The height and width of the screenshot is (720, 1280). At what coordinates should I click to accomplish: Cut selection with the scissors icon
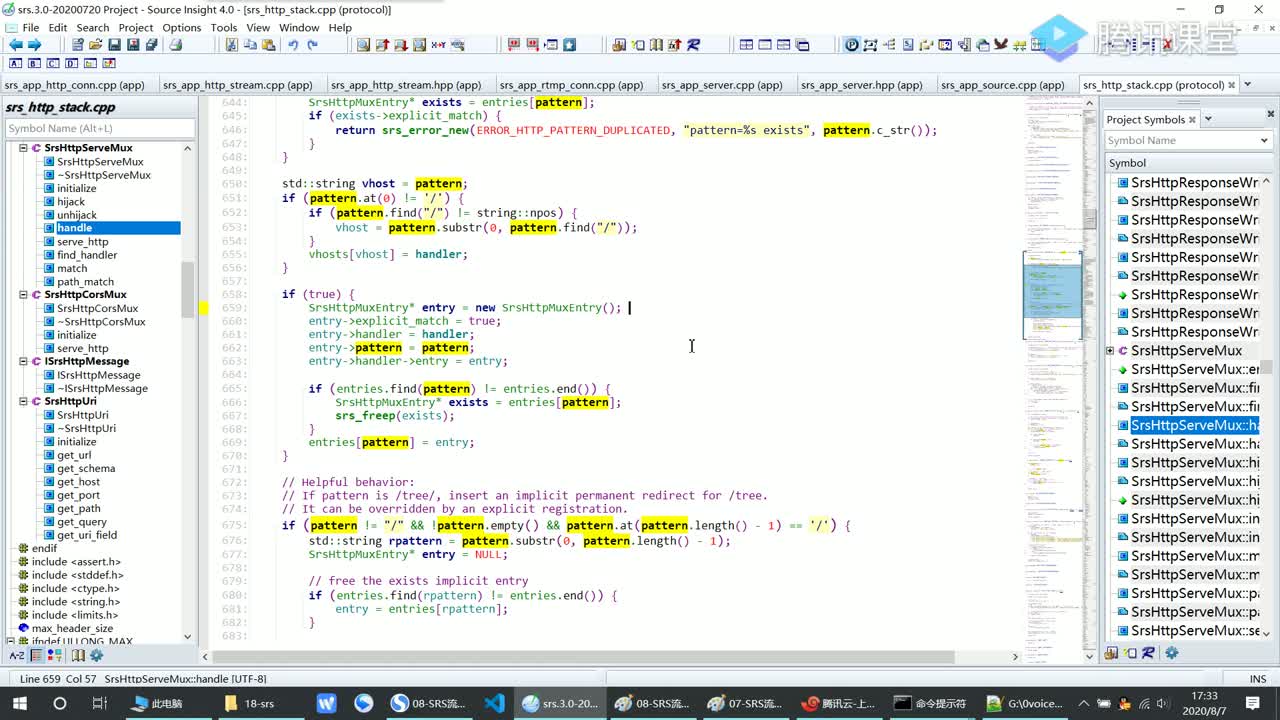click(232, 45)
